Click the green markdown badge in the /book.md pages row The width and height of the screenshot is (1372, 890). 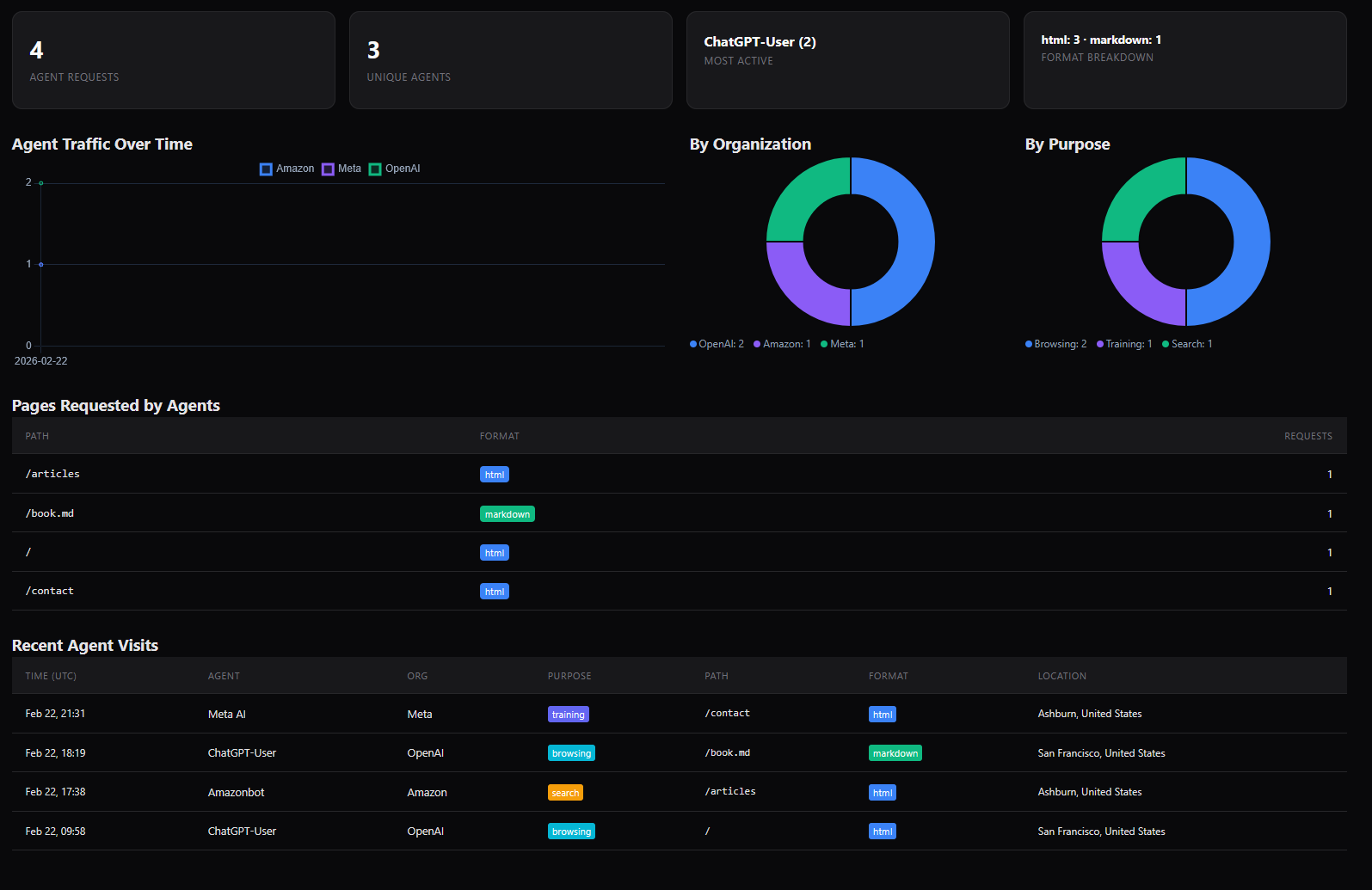point(507,514)
